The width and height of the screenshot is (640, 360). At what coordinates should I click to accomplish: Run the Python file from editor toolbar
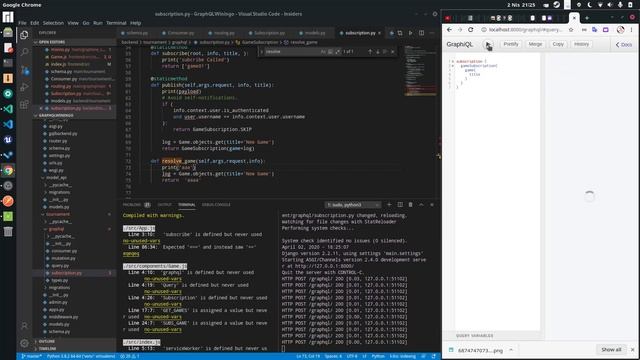tap(411, 33)
